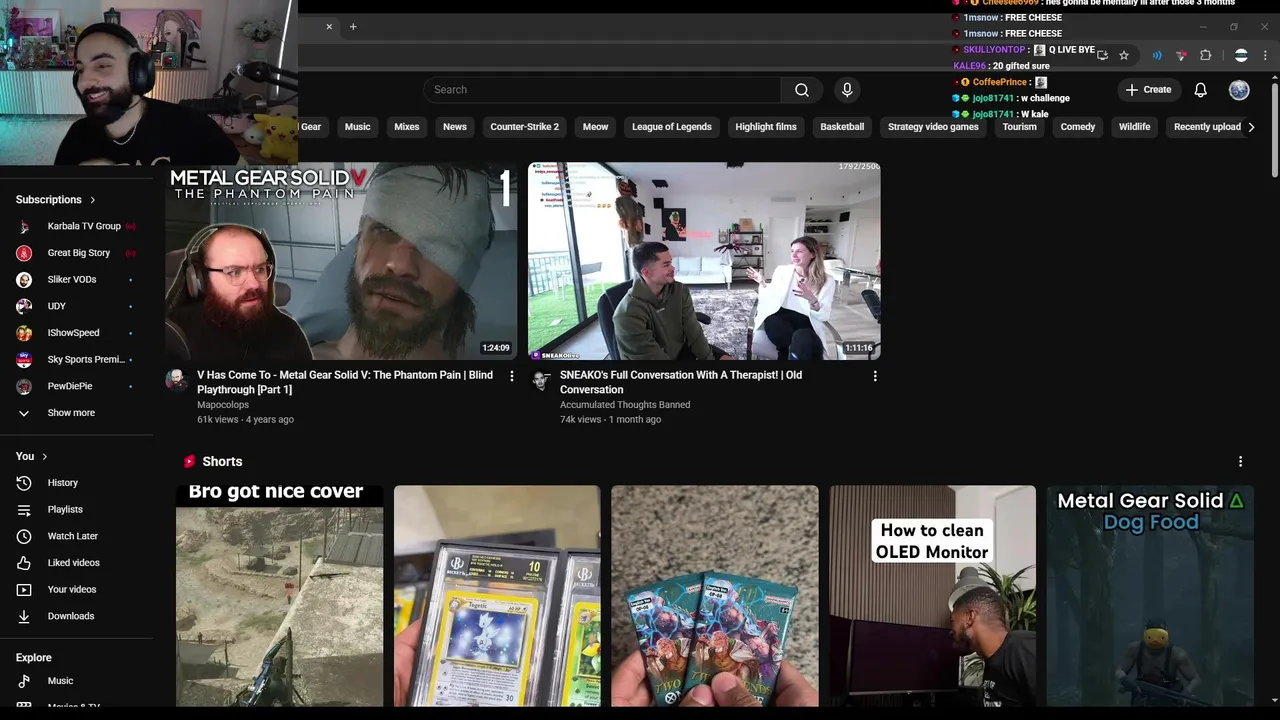Show more category chips with the right arrow
The height and width of the screenshot is (720, 1280).
click(1251, 127)
